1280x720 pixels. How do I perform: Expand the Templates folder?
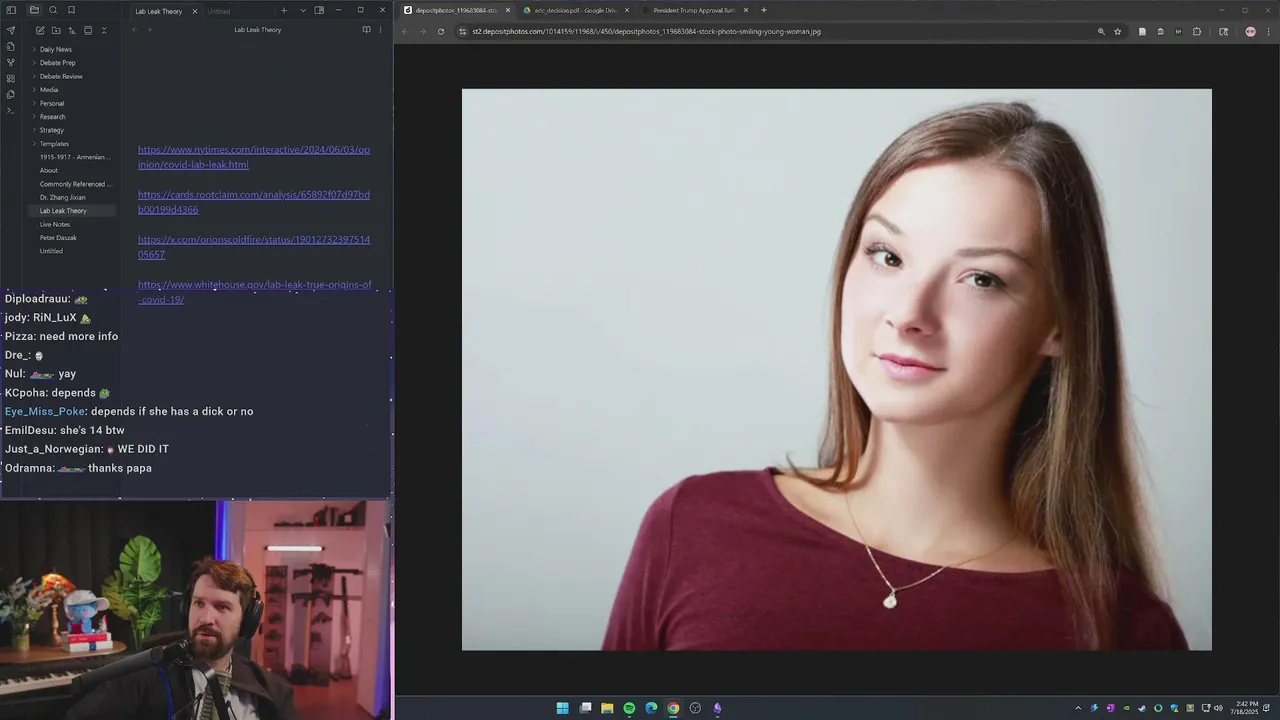[54, 144]
